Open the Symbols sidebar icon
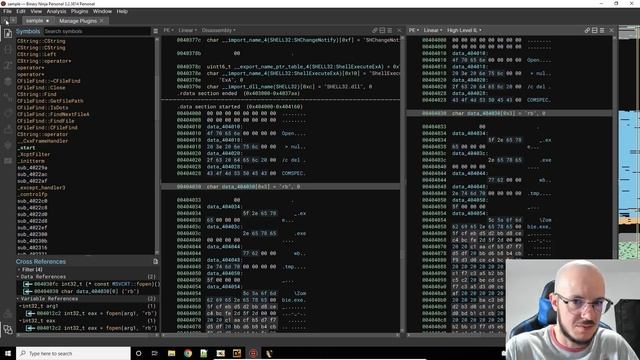This screenshot has height=360, width=640. click(x=8, y=33)
